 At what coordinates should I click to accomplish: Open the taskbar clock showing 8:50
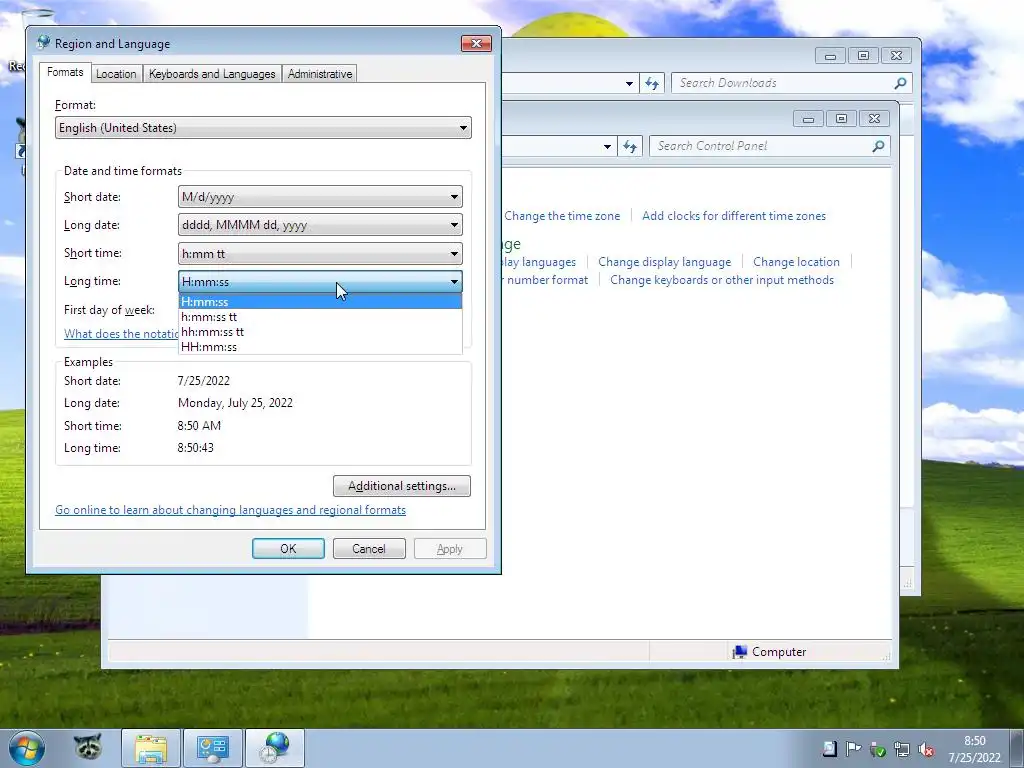974,749
